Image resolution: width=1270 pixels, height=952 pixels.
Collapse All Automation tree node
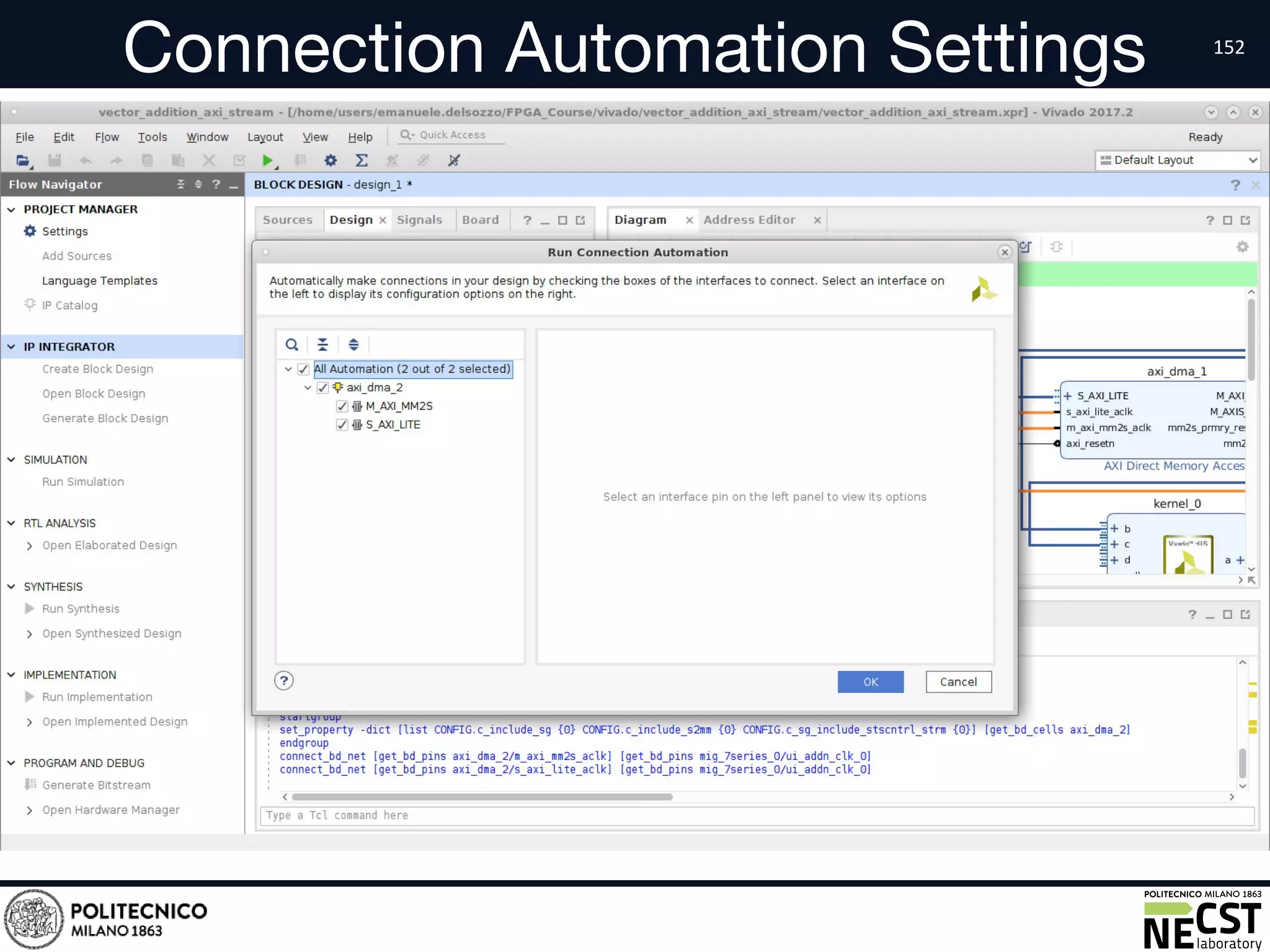[288, 369]
